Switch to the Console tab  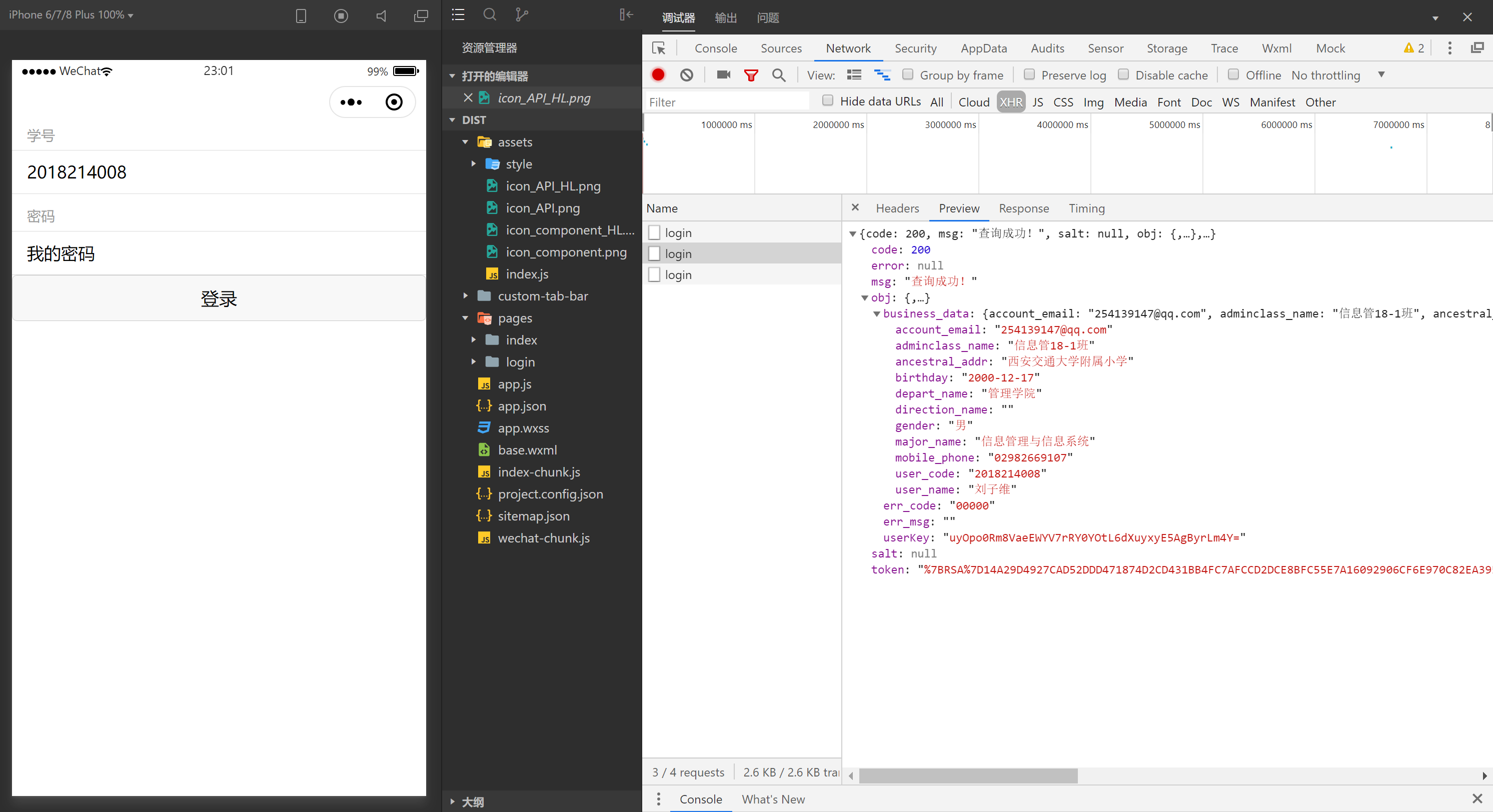pyautogui.click(x=715, y=48)
